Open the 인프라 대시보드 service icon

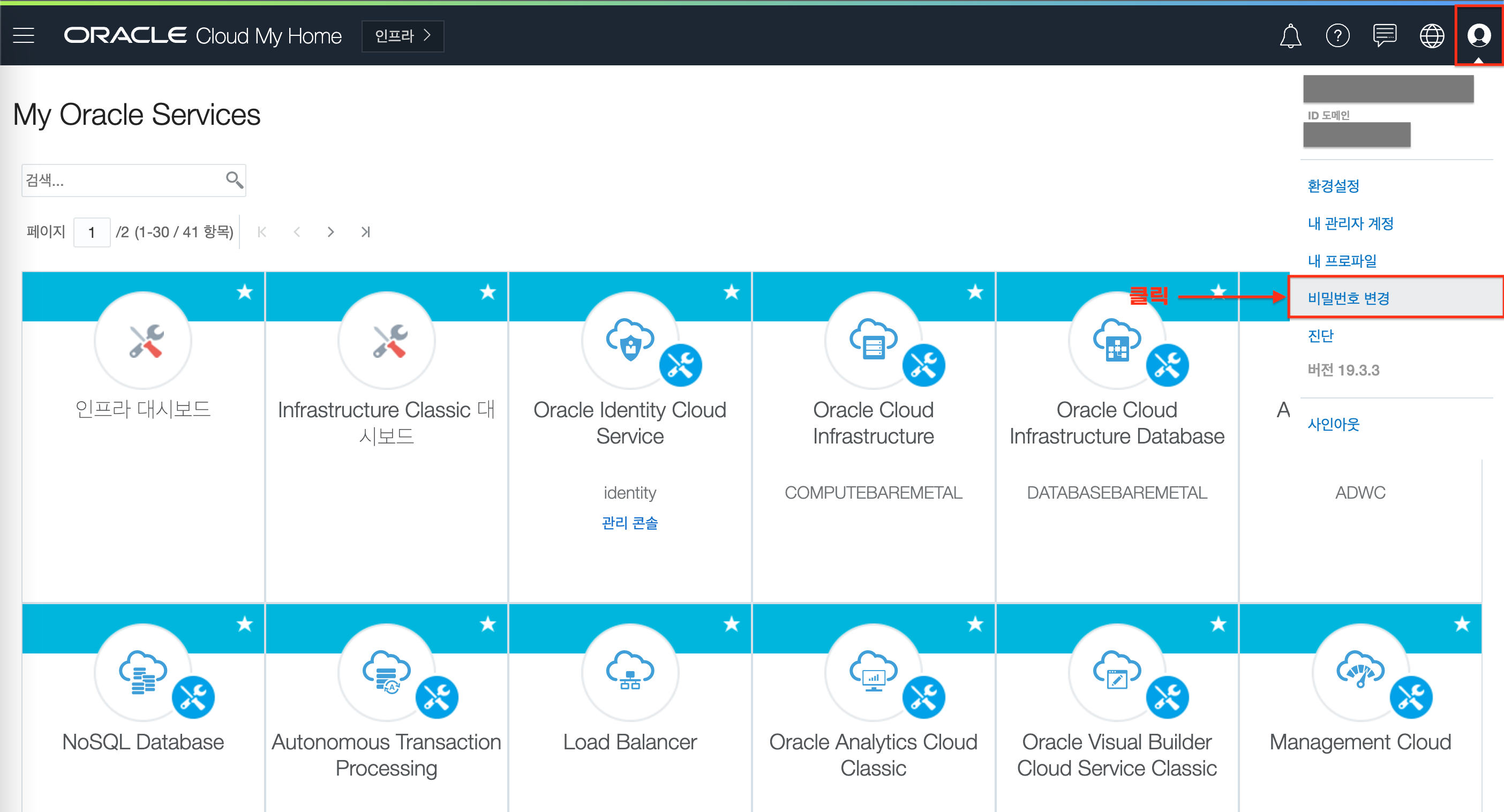[143, 340]
